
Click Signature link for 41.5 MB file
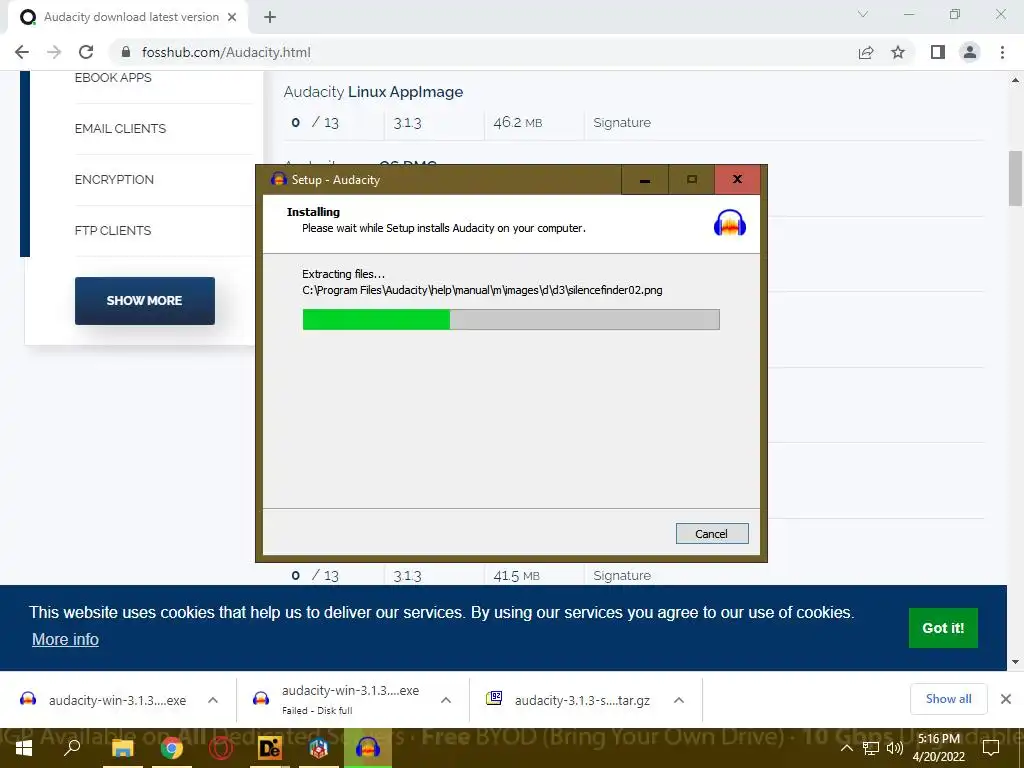click(622, 575)
